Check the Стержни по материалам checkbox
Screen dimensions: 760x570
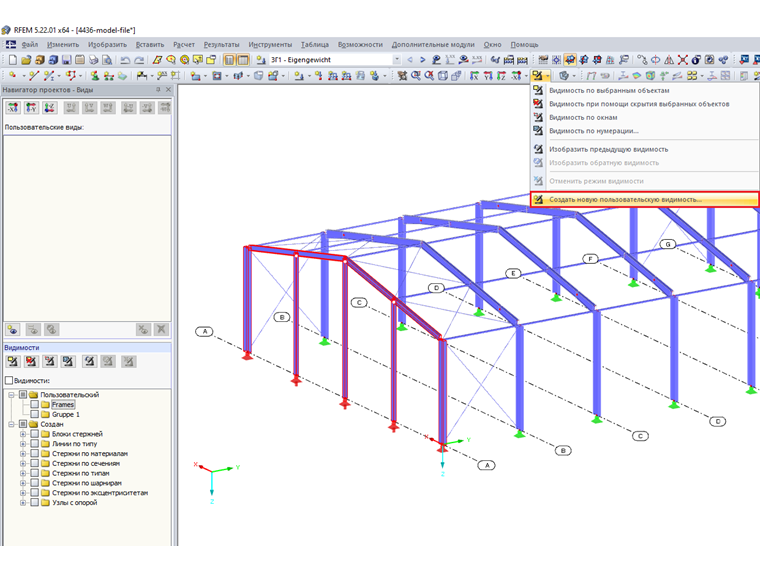tap(34, 454)
